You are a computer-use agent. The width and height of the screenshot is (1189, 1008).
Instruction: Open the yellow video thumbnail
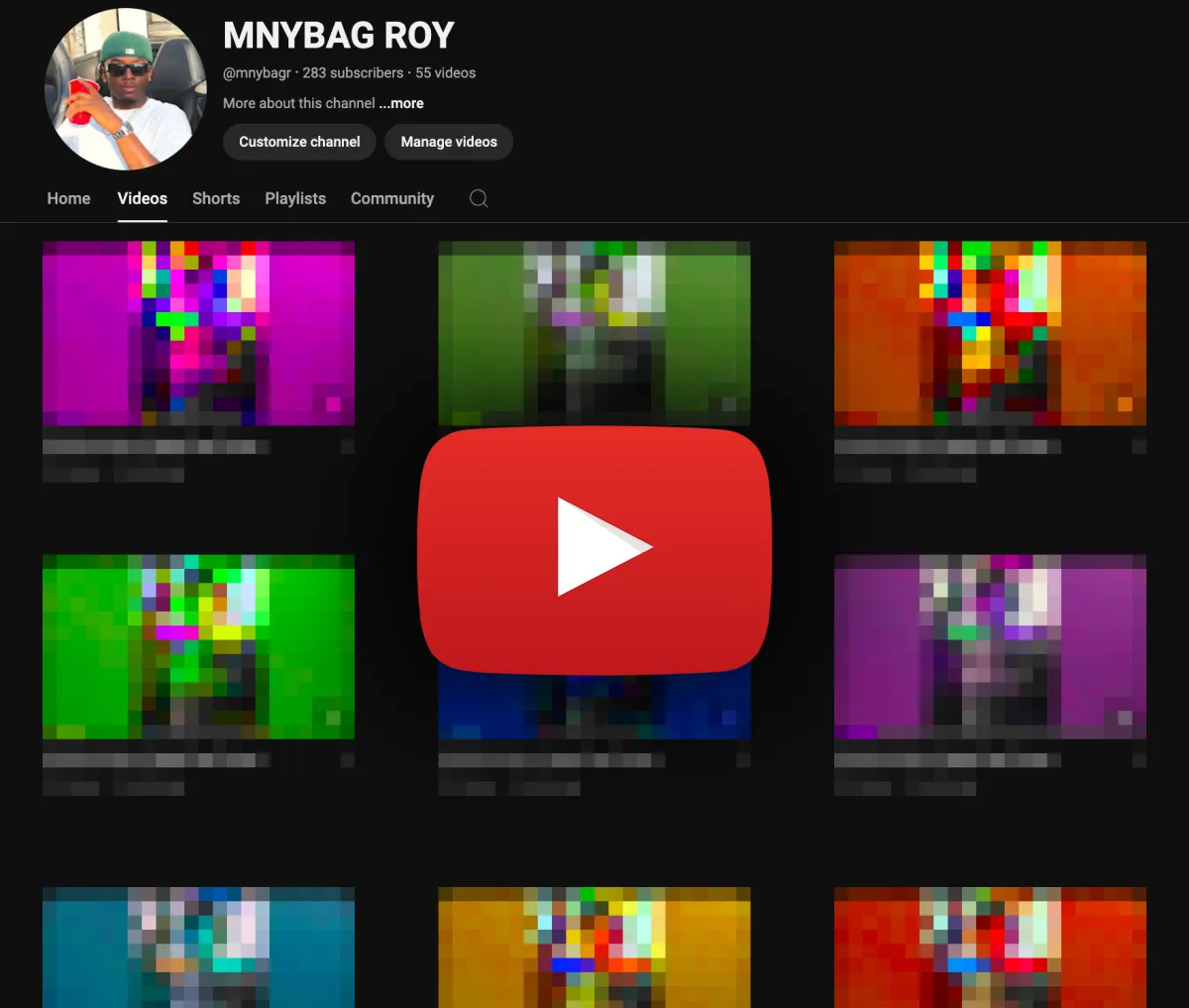pos(594,947)
